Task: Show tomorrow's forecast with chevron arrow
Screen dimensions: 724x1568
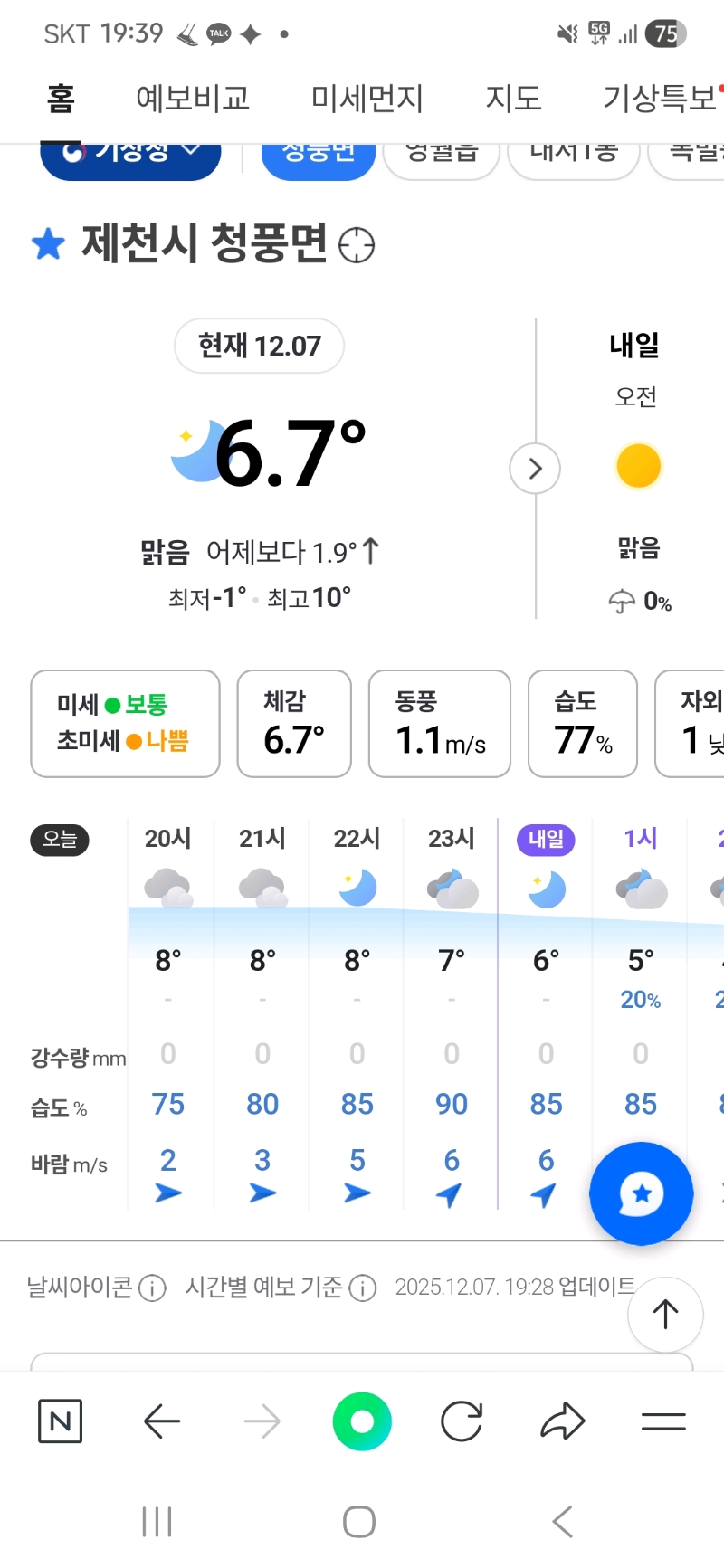Action: click(535, 469)
